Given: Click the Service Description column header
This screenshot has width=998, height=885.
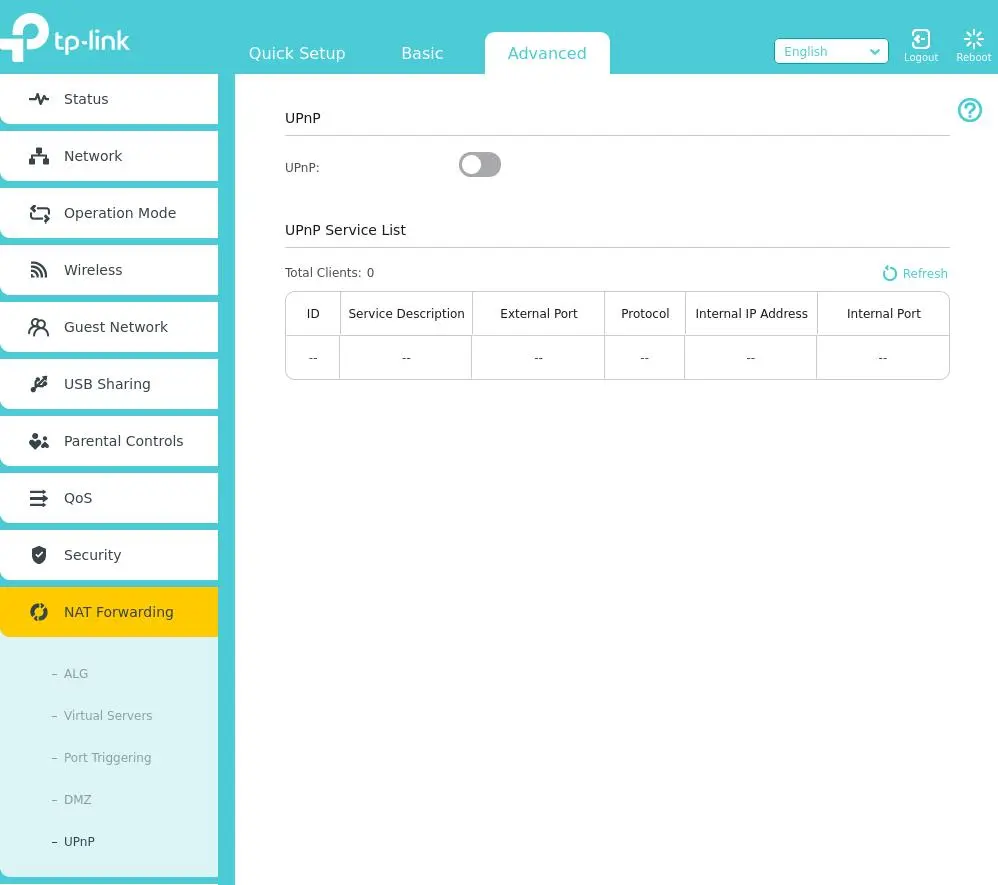Looking at the screenshot, I should (406, 313).
